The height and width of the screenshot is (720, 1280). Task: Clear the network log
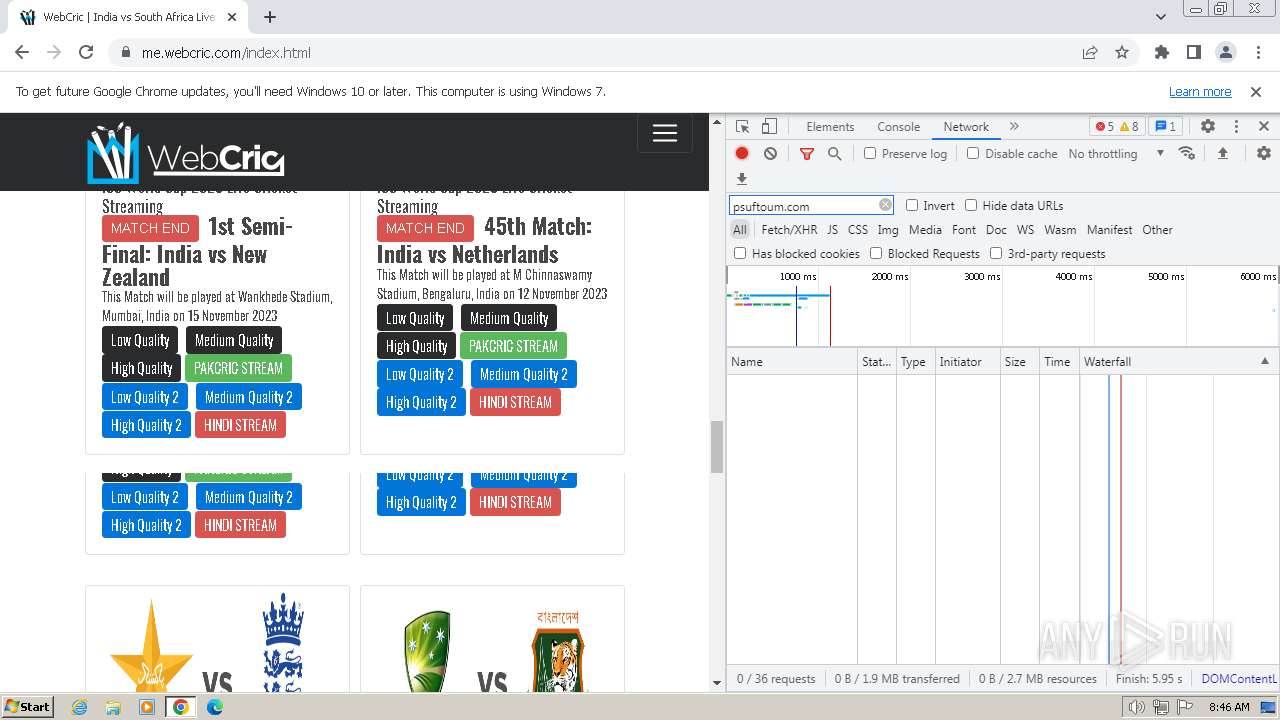pyautogui.click(x=770, y=154)
